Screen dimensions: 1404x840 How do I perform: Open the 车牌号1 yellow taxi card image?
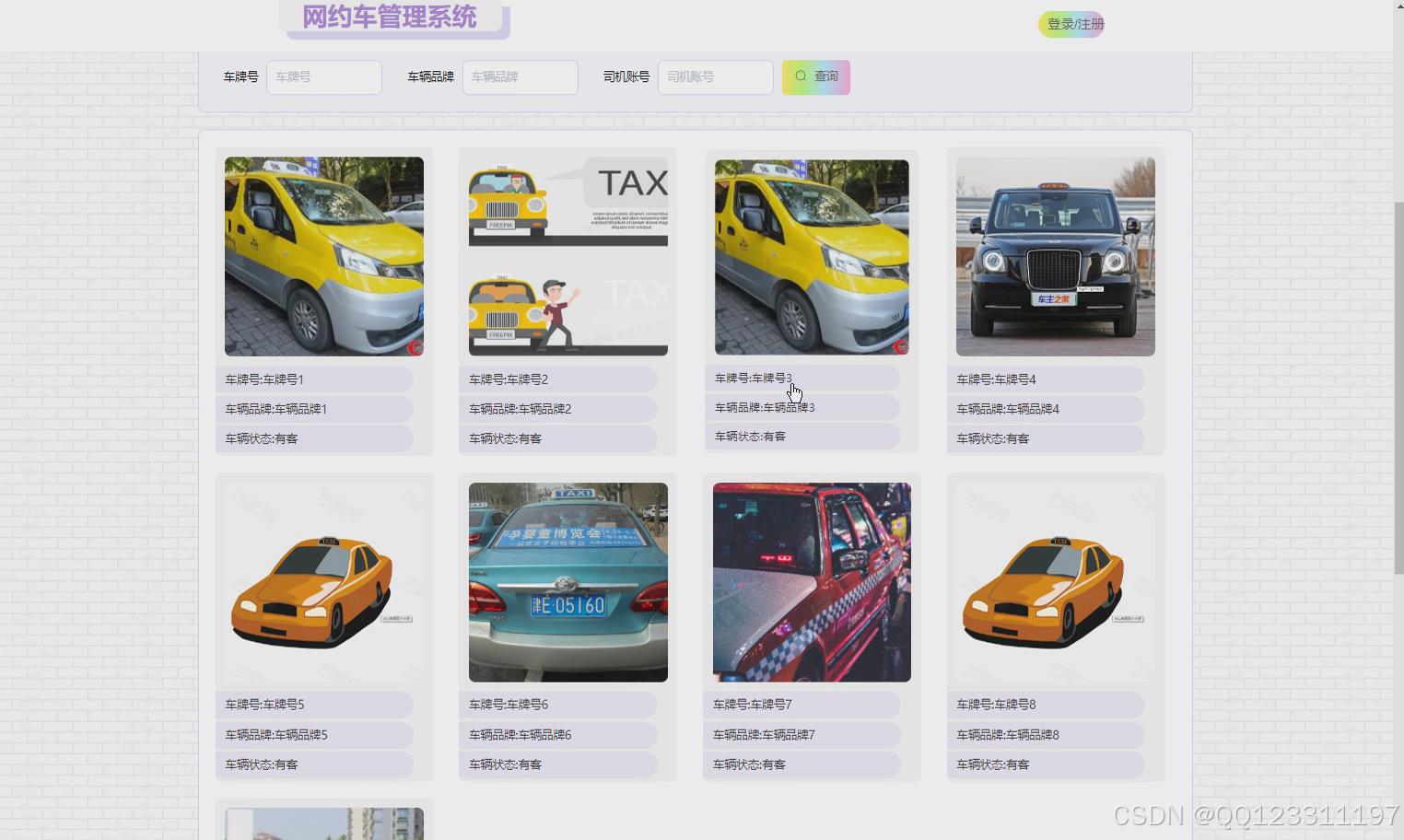coord(323,256)
